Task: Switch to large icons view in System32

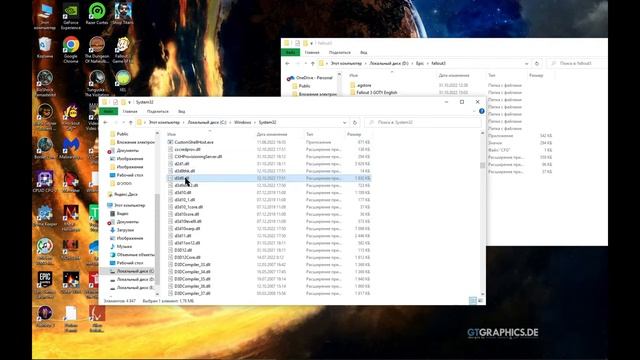Action: click(480, 300)
